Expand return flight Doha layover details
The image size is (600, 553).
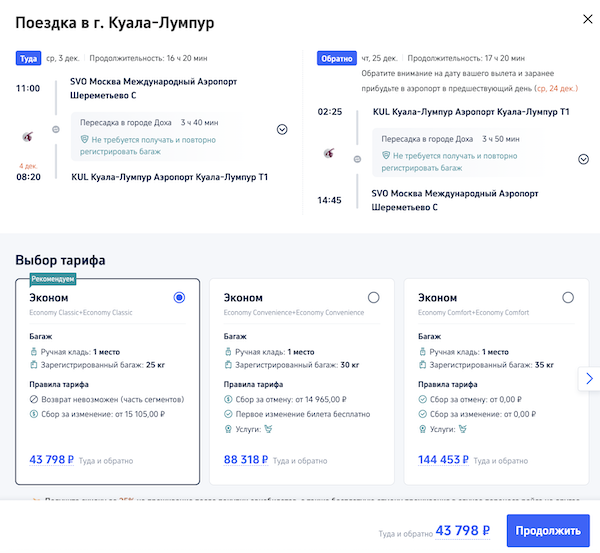[x=584, y=158]
